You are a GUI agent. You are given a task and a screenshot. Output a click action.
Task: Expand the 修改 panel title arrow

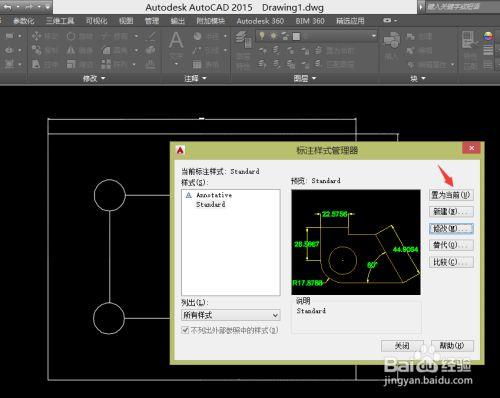[103, 78]
